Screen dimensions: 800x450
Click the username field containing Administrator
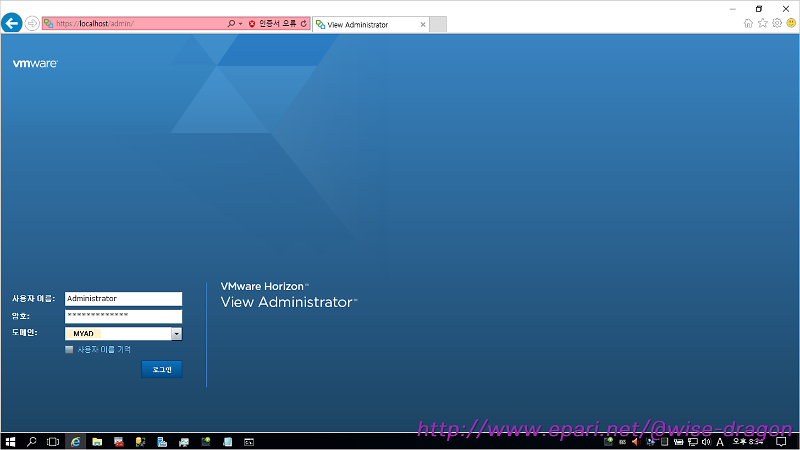[x=123, y=298]
